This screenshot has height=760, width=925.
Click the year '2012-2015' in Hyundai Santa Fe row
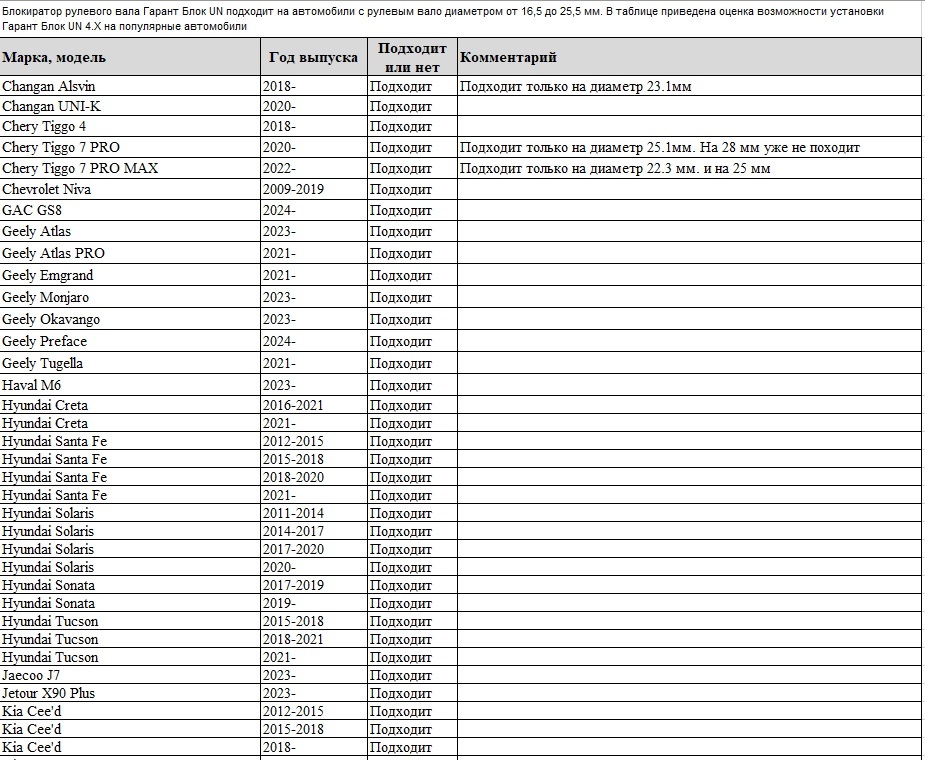pyautogui.click(x=314, y=441)
